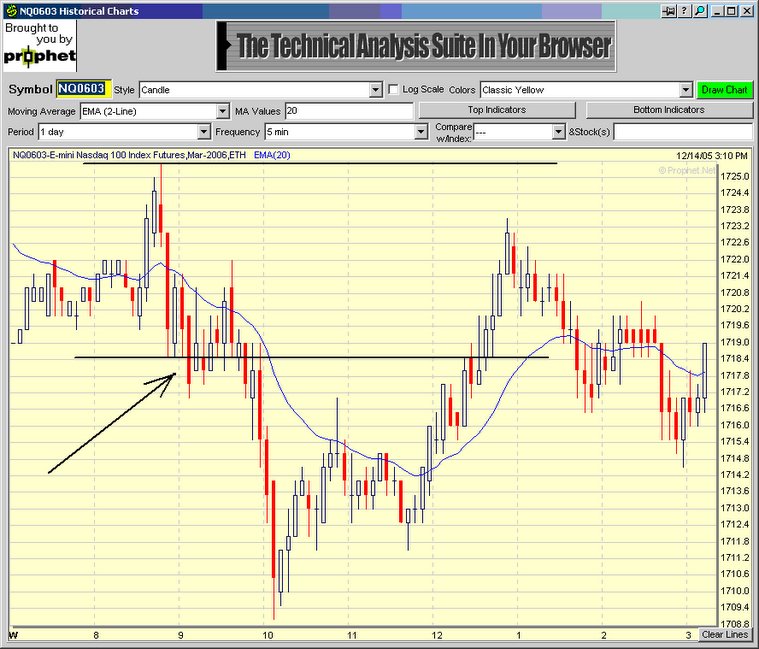Click the cyan magnifier icon
759x649 pixels.
tap(700, 11)
